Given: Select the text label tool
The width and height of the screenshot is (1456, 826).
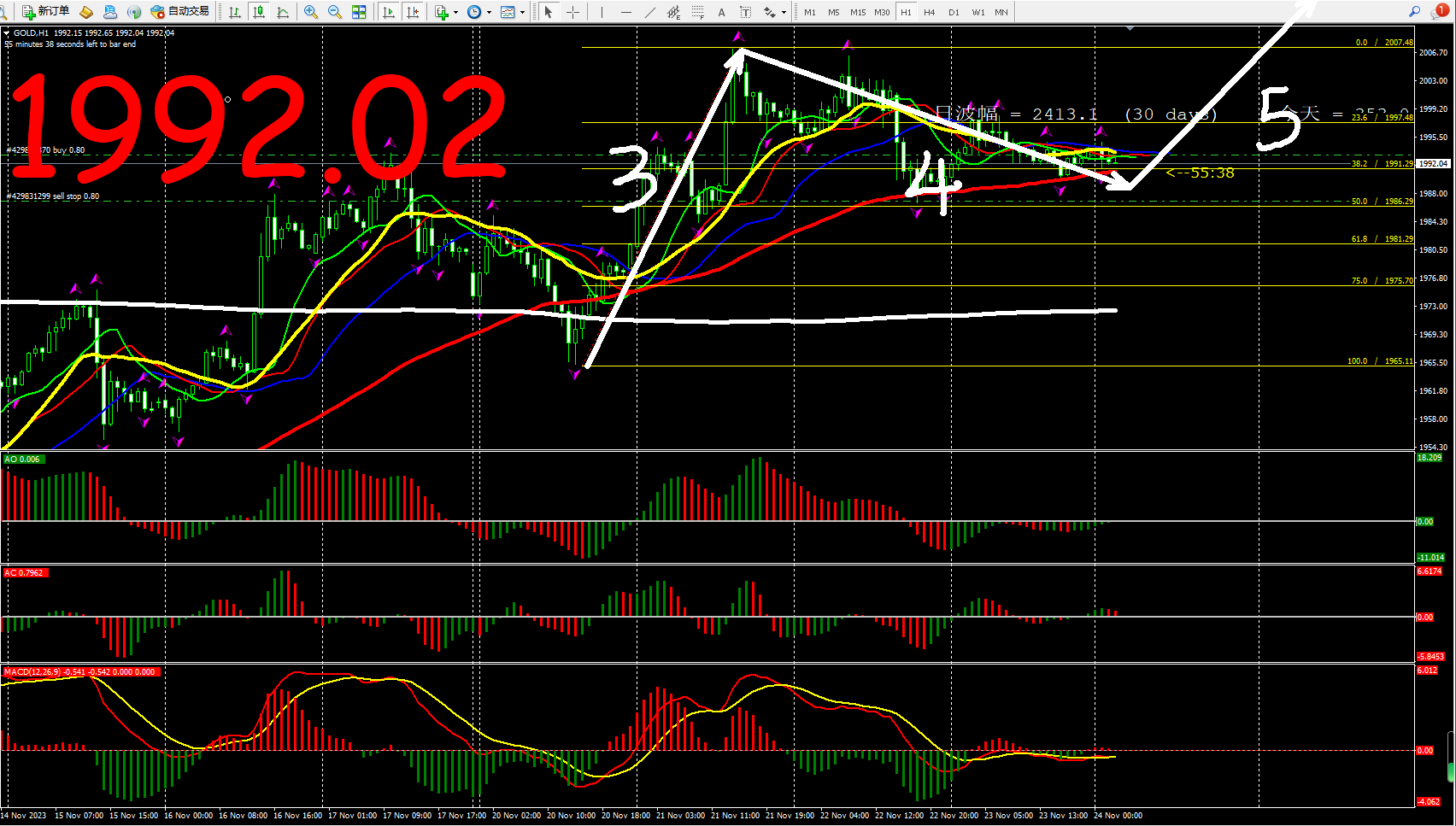Looking at the screenshot, I should pyautogui.click(x=721, y=12).
